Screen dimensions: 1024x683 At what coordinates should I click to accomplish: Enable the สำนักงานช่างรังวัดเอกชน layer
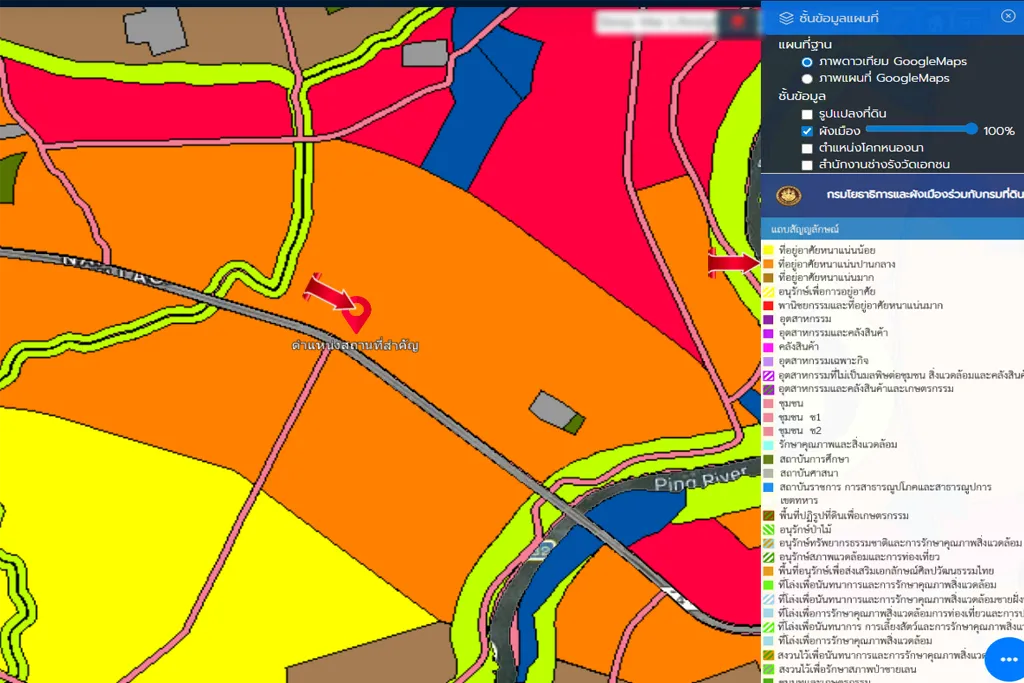point(807,165)
